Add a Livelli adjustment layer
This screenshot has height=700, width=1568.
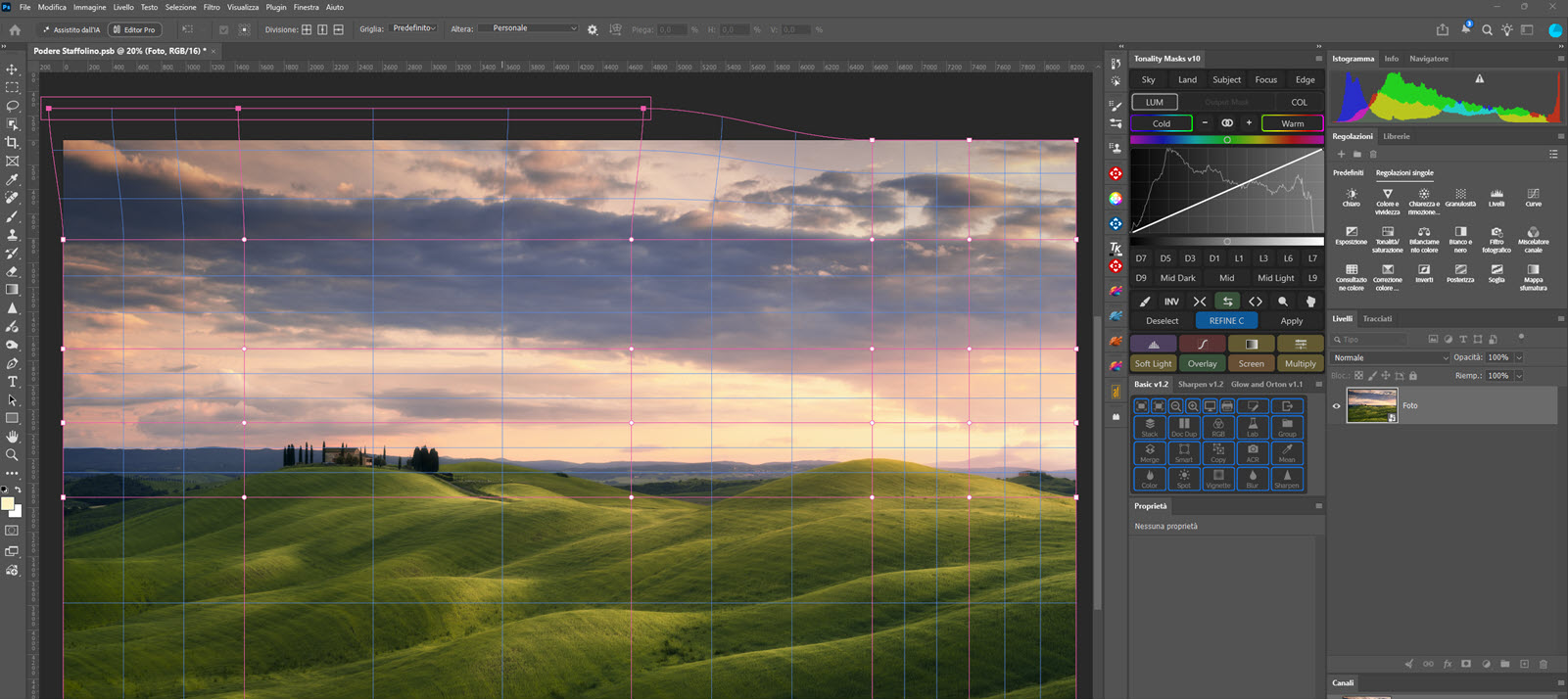tap(1497, 198)
